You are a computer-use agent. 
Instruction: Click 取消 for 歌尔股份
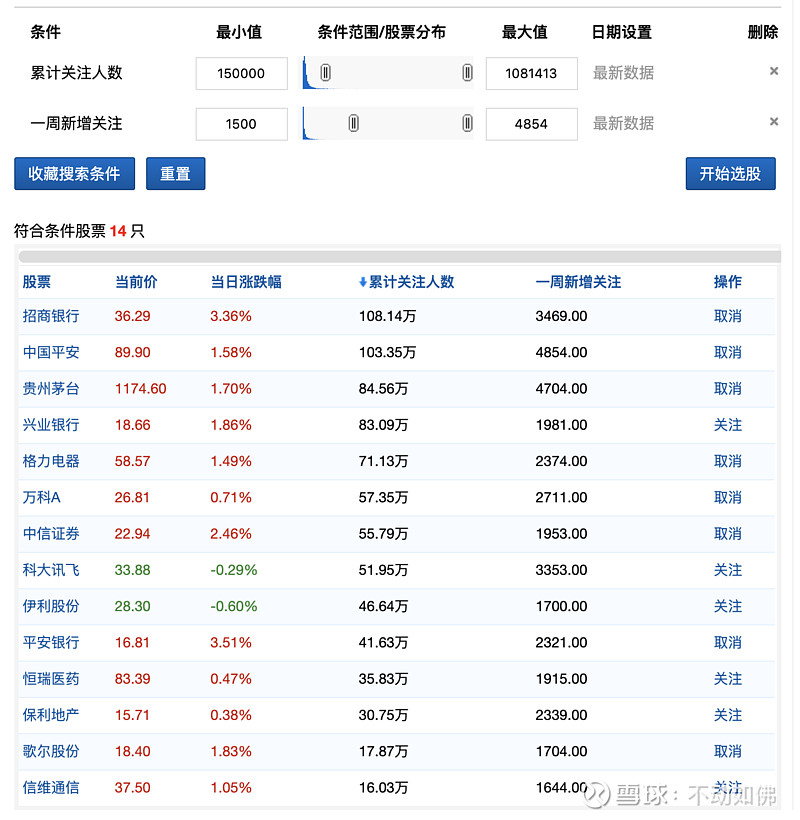click(728, 751)
